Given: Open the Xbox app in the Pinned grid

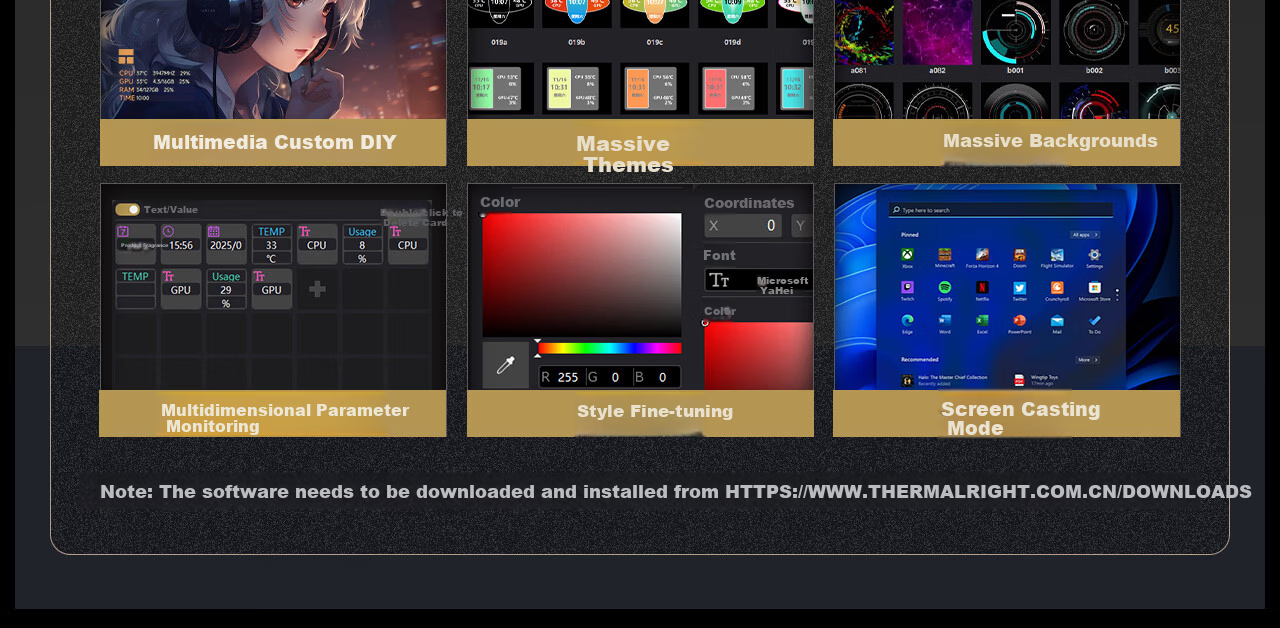Looking at the screenshot, I should click(x=907, y=257).
